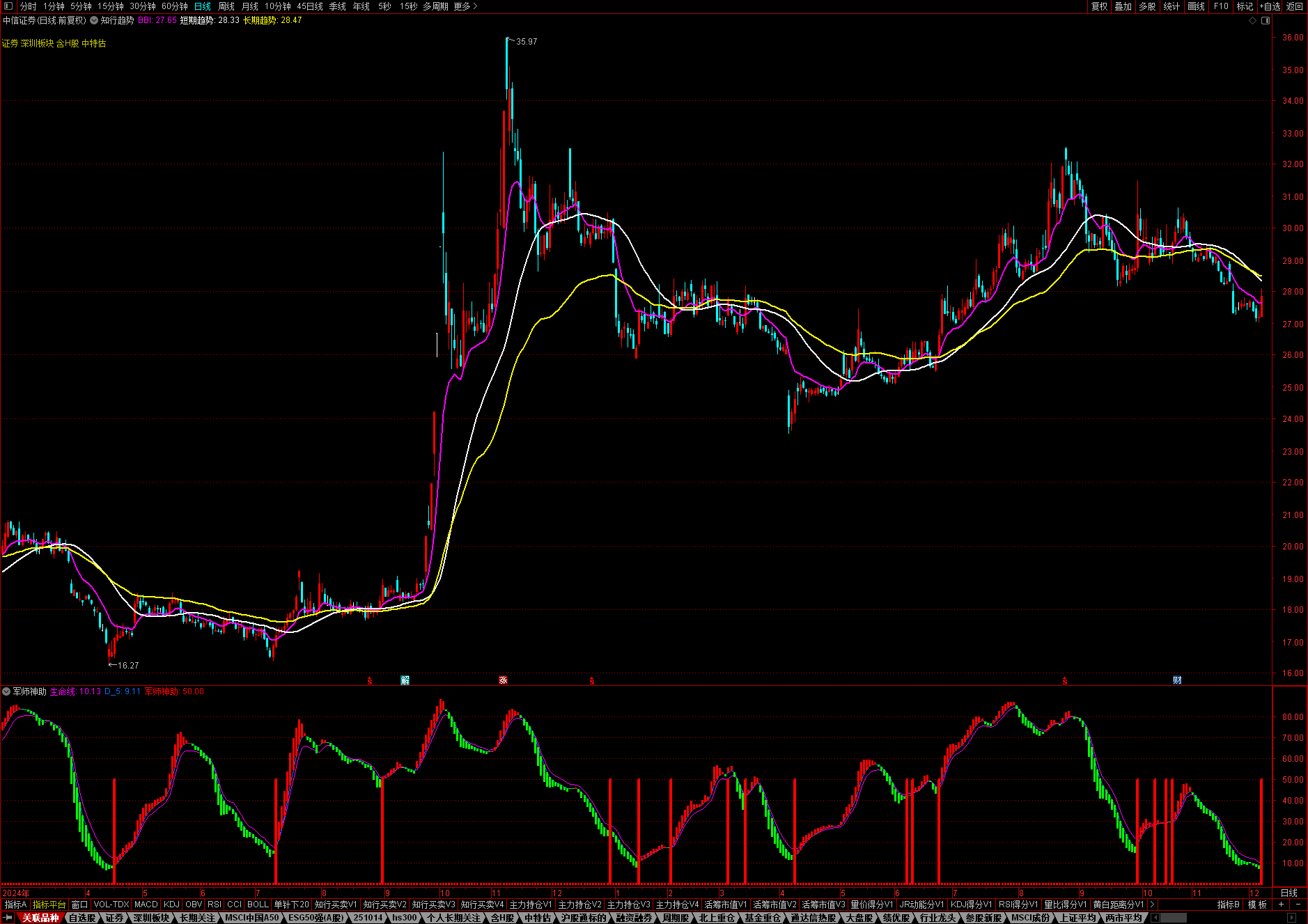Screen dimensions: 1308x924
Task: Toggle the panel switch icon beside diamond
Action: coord(1266,20)
